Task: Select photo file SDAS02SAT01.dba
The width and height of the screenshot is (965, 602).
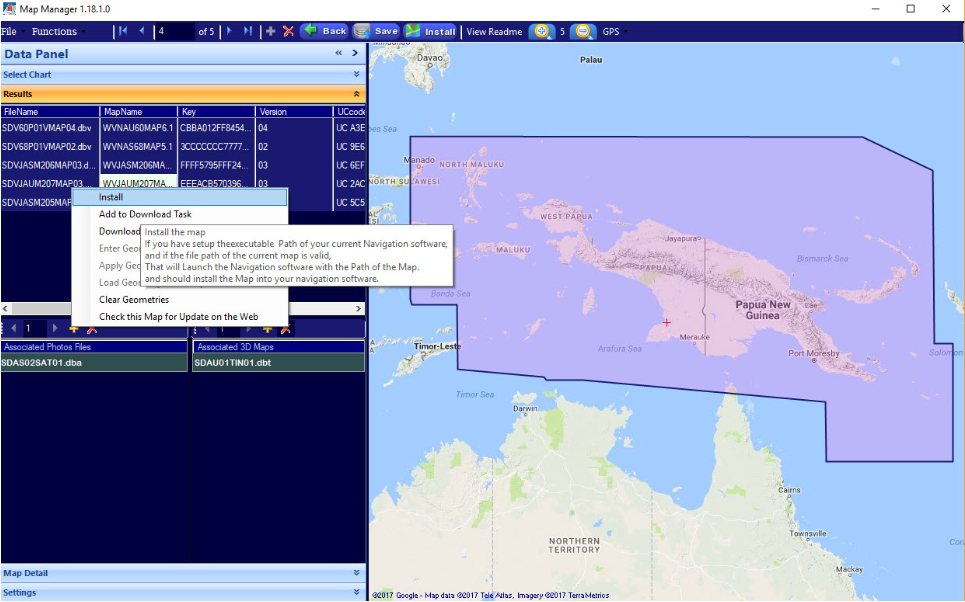Action: click(94, 363)
